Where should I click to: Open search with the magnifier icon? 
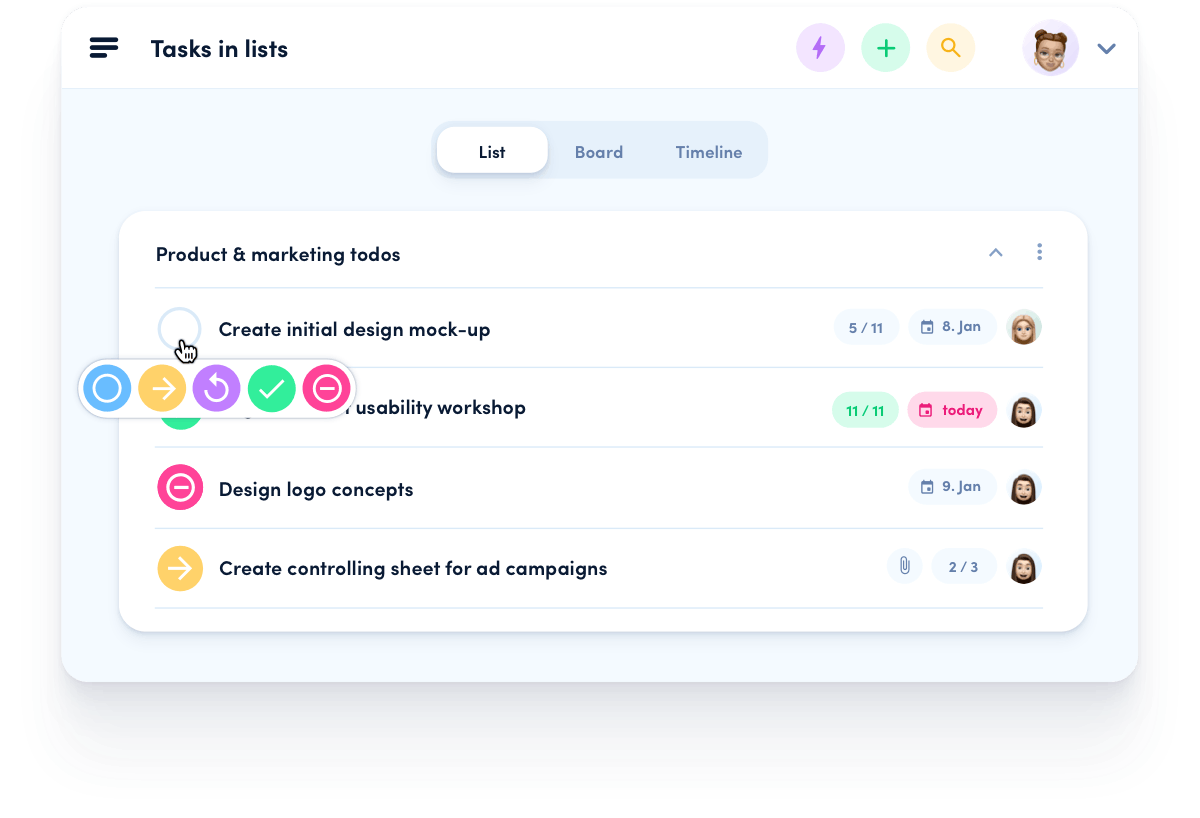pyautogui.click(x=951, y=48)
